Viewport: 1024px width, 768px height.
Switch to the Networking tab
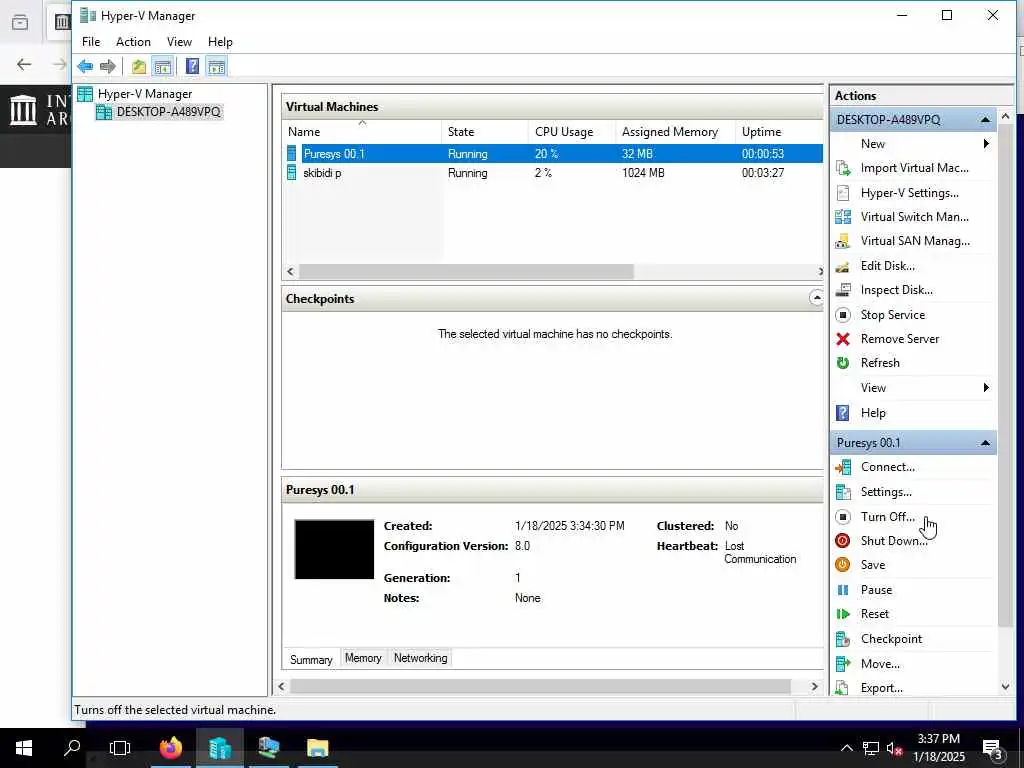(x=421, y=658)
